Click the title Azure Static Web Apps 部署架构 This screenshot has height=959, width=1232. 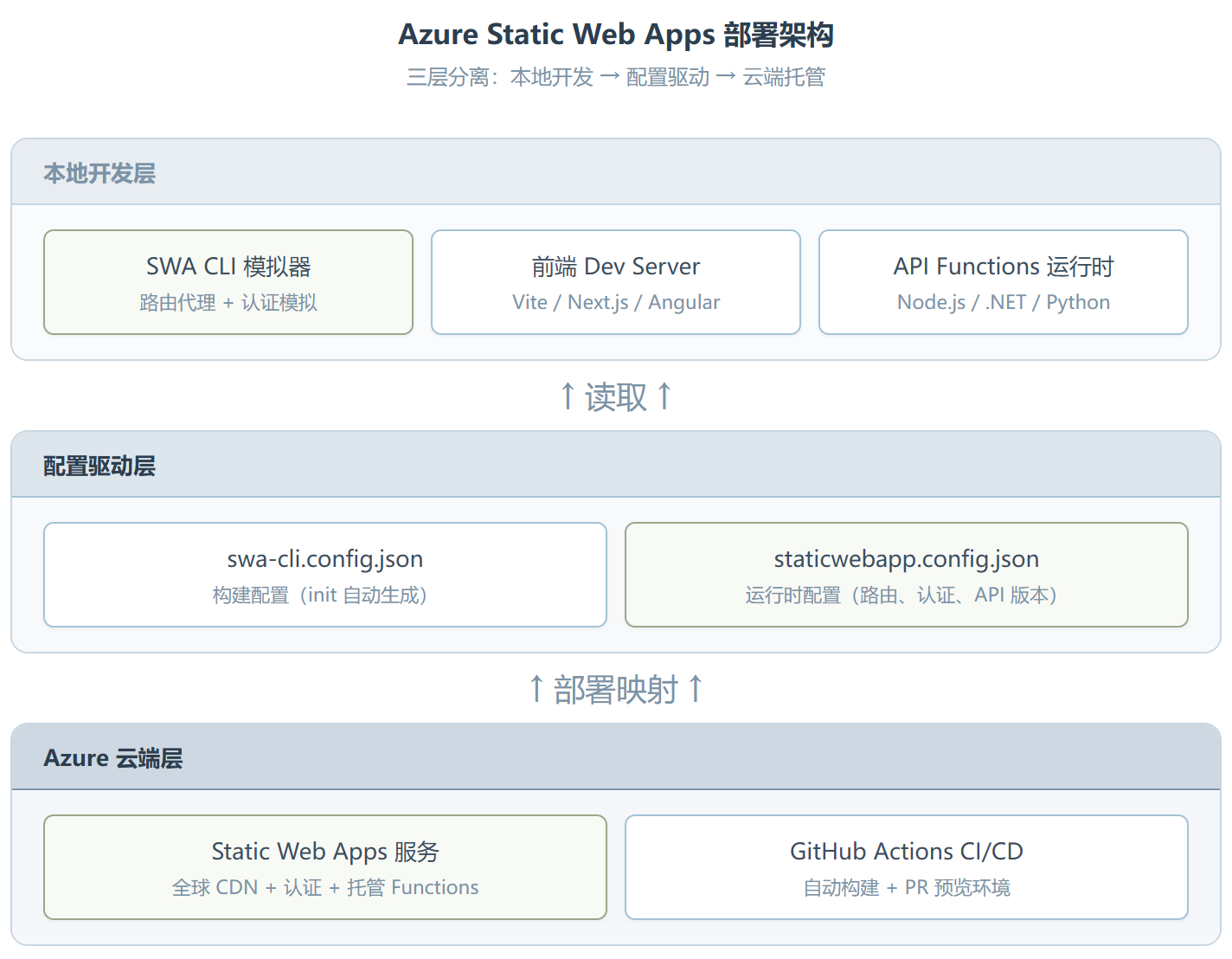(x=616, y=35)
